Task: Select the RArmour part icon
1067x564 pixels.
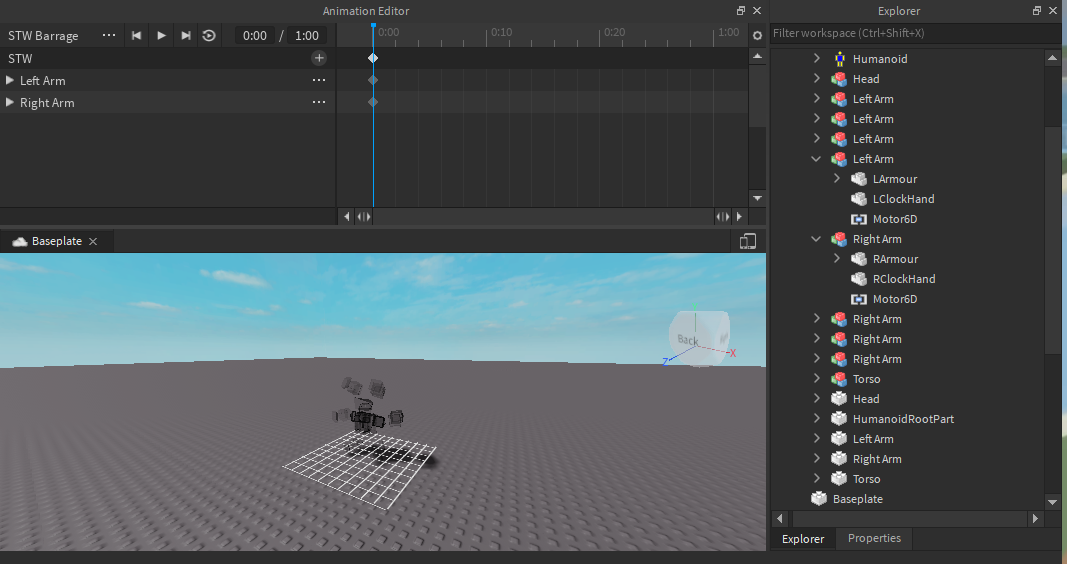Action: [859, 259]
